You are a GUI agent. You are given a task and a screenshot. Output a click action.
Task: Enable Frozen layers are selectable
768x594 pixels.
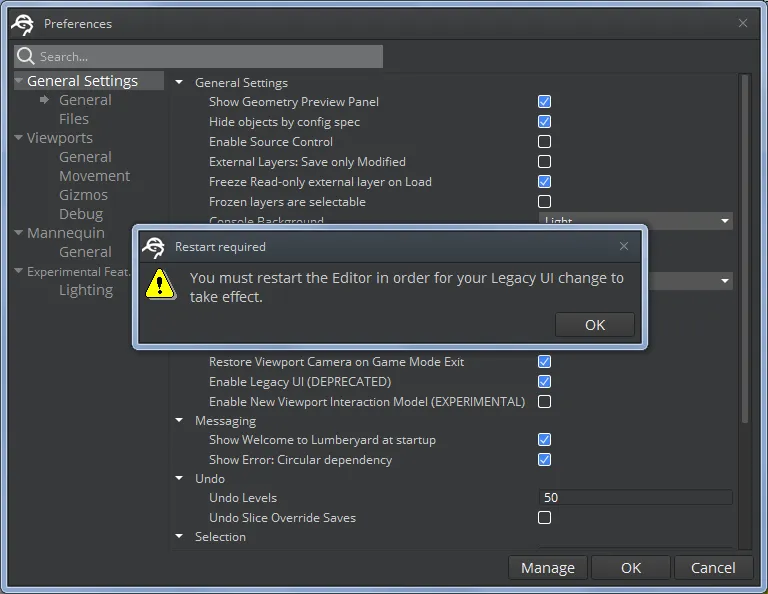(x=544, y=202)
